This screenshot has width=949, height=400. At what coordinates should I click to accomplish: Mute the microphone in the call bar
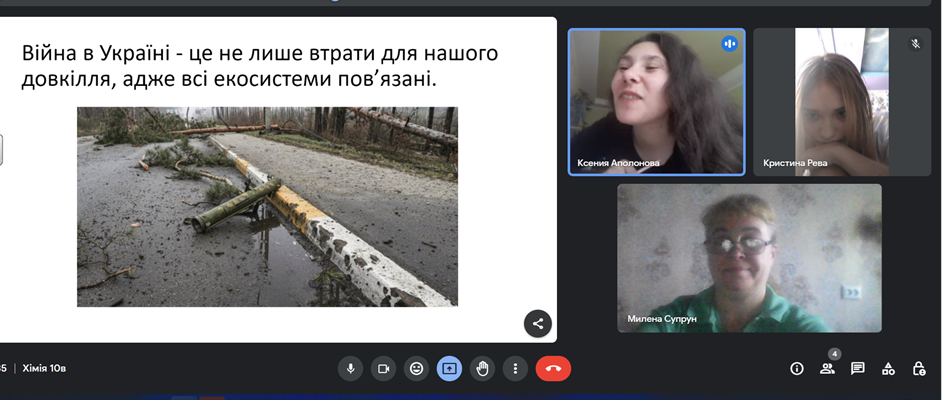(x=350, y=369)
